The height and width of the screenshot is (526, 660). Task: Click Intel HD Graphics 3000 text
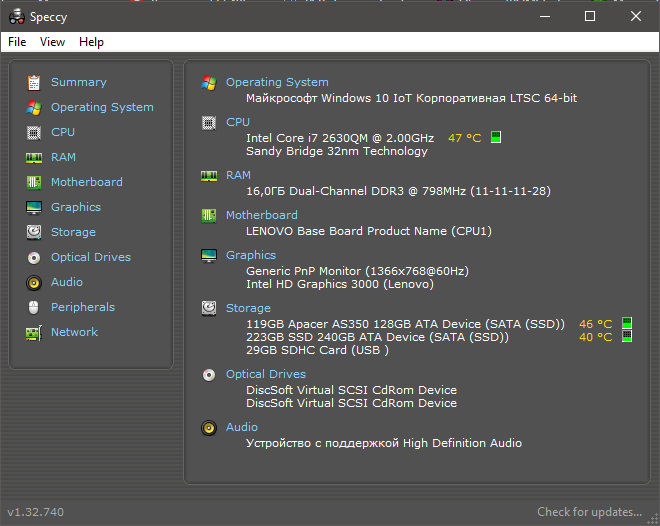tap(340, 284)
